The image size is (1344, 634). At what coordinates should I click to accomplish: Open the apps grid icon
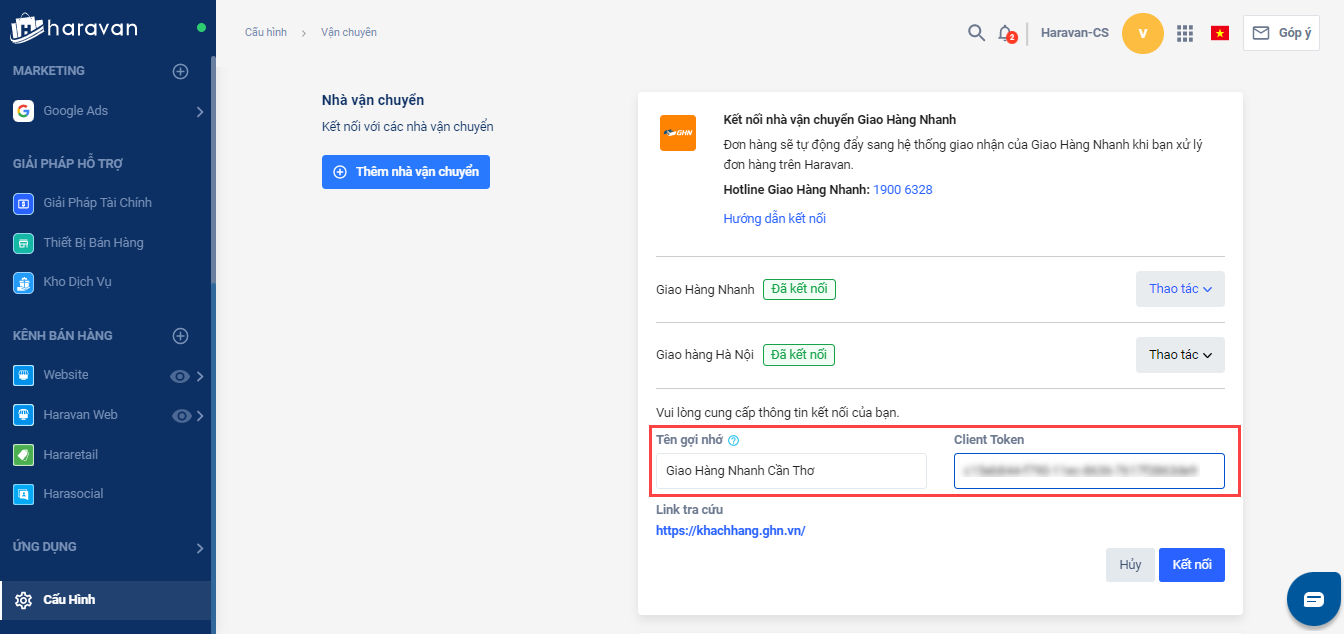[1185, 33]
